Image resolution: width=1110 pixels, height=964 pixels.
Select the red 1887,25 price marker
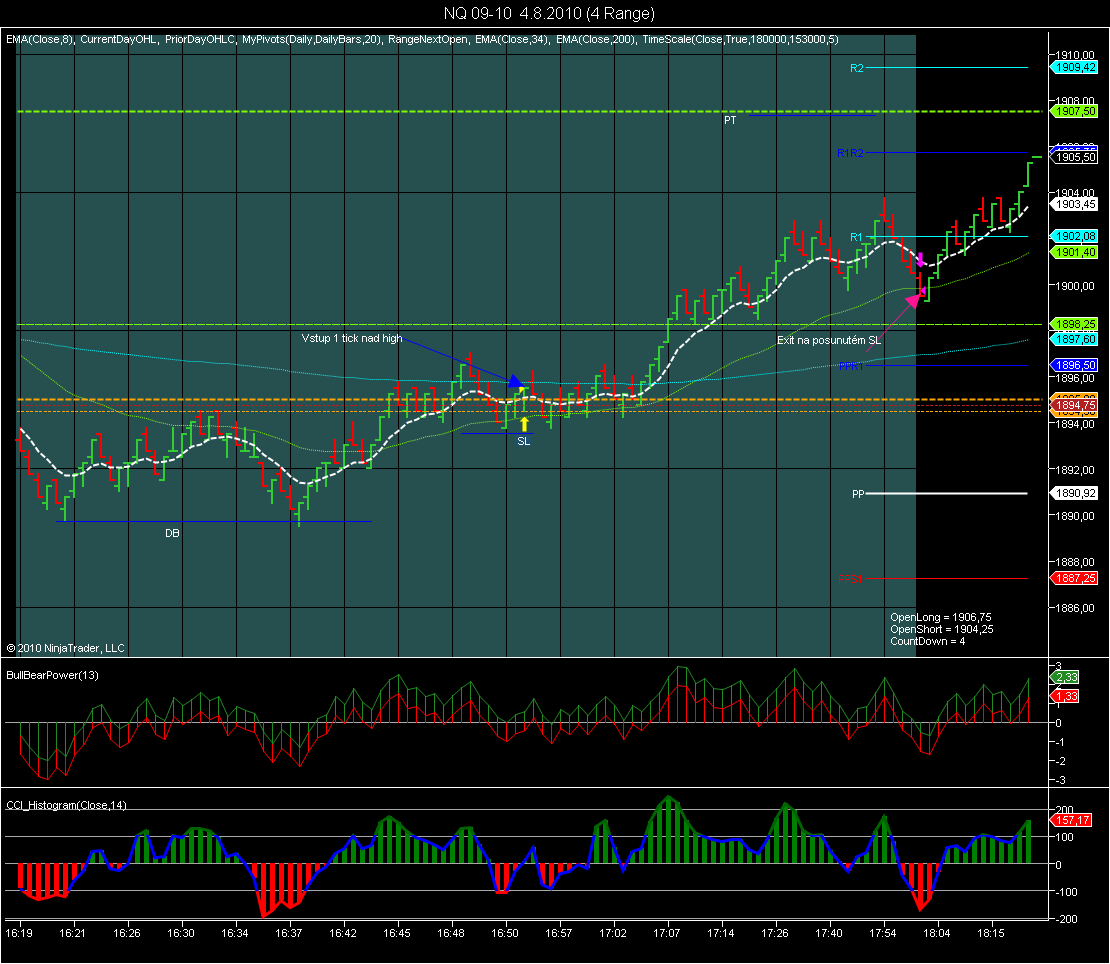pos(1075,578)
